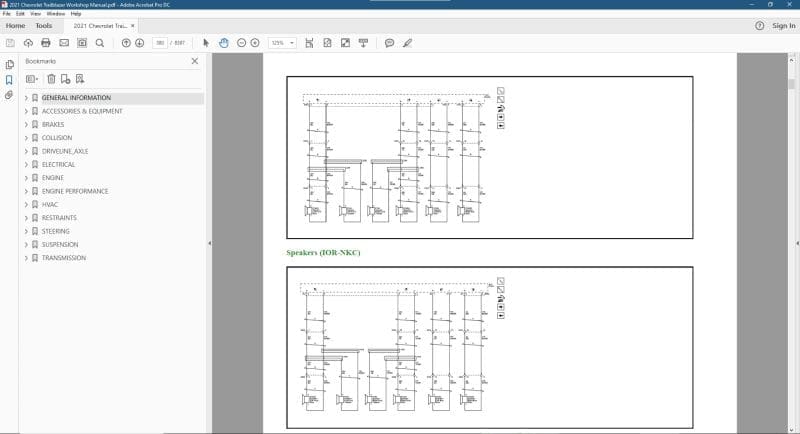Select the Highlight pen tool
The width and height of the screenshot is (800, 434).
point(407,43)
